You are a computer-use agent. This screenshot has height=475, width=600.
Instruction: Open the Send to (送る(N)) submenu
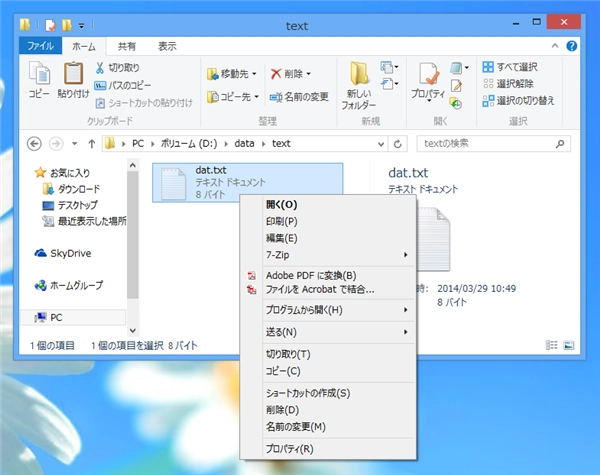click(x=330, y=332)
